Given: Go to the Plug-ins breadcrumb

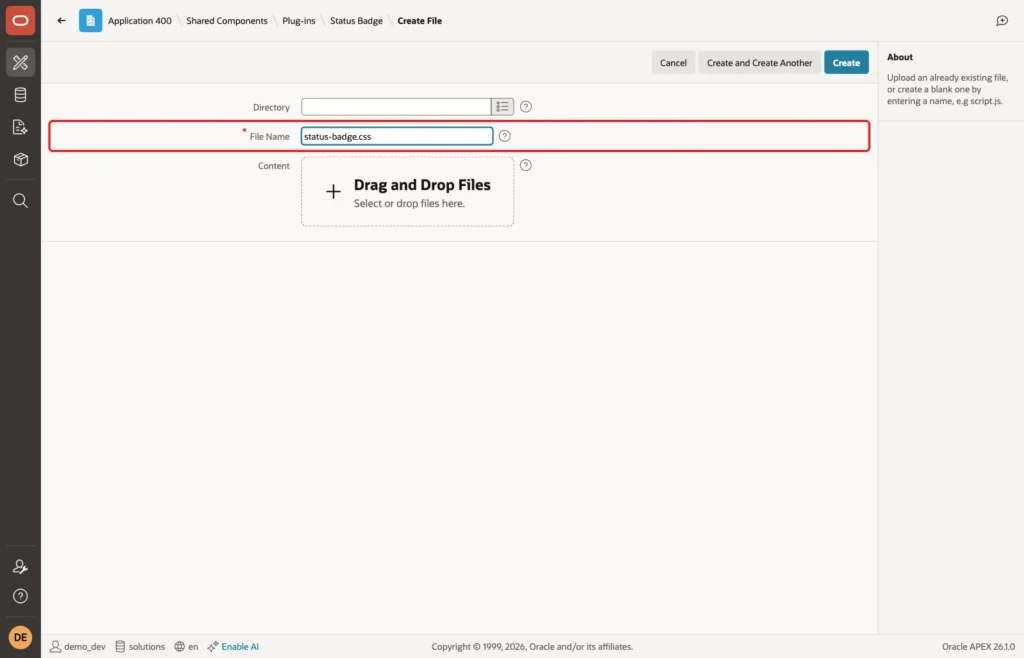Looking at the screenshot, I should pyautogui.click(x=298, y=21).
